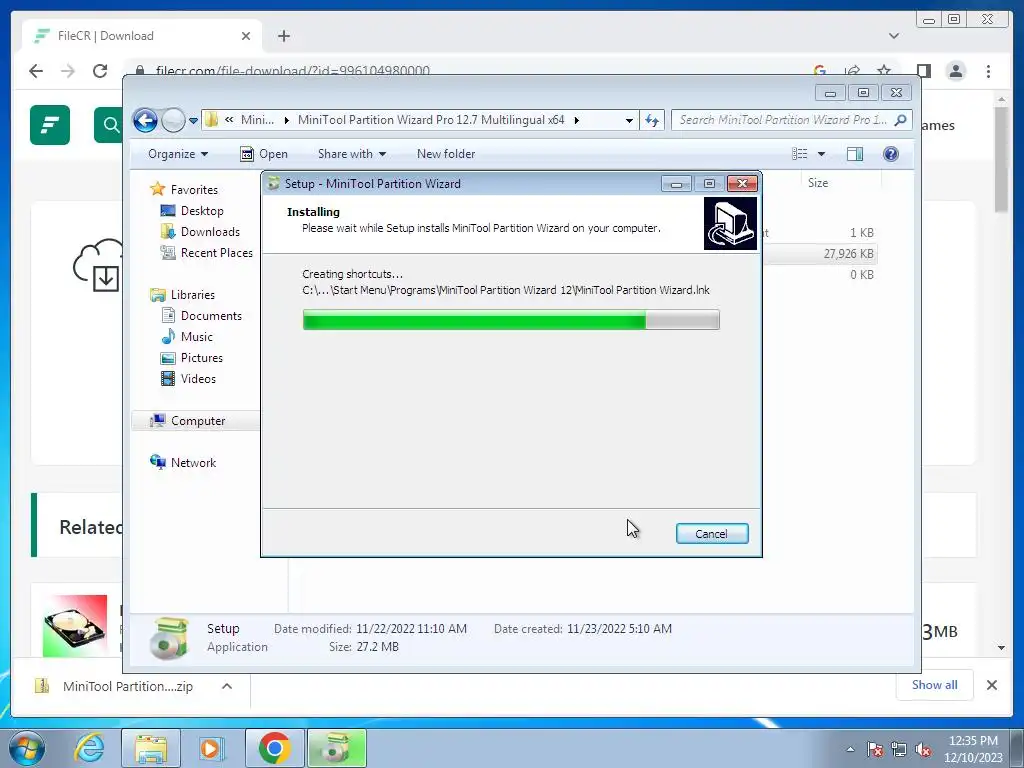Click Show all downloads

[935, 685]
